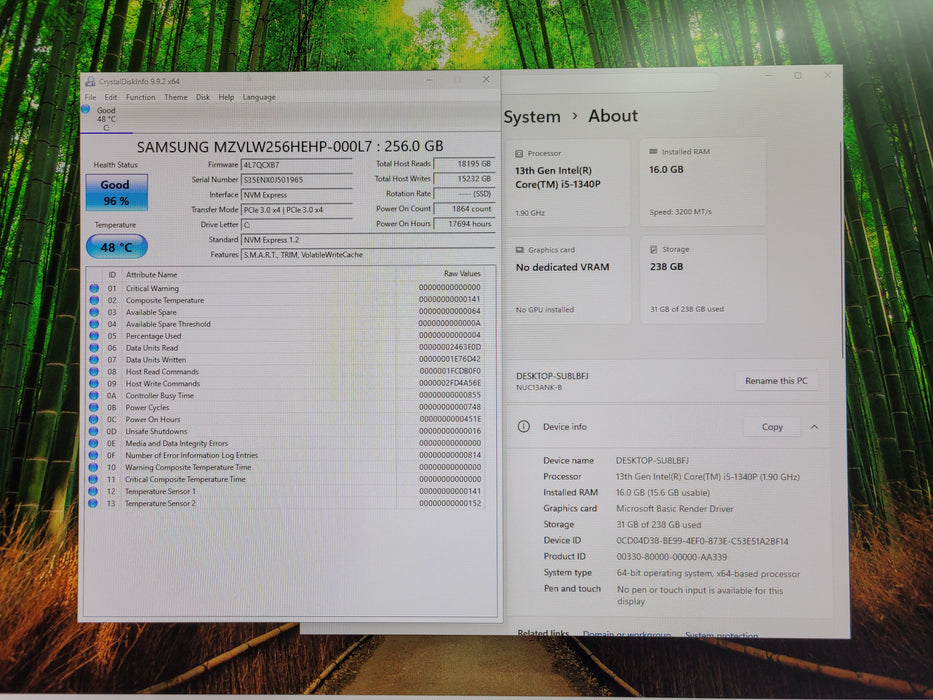The image size is (933, 700).
Task: Click the status icon for Power Cycles row
Action: [94, 407]
